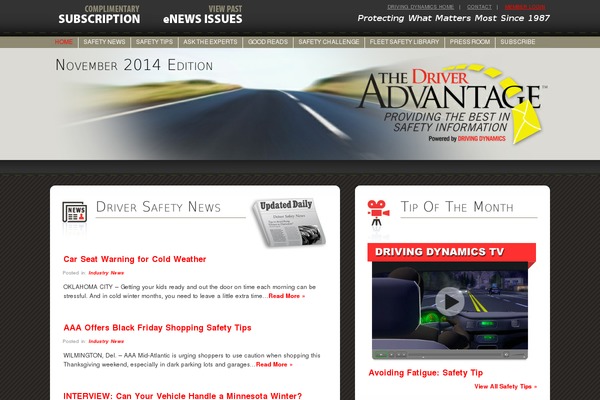Click the Updated Daily newspaper image
Image resolution: width=600 pixels, height=400 pixels.
pos(289,222)
